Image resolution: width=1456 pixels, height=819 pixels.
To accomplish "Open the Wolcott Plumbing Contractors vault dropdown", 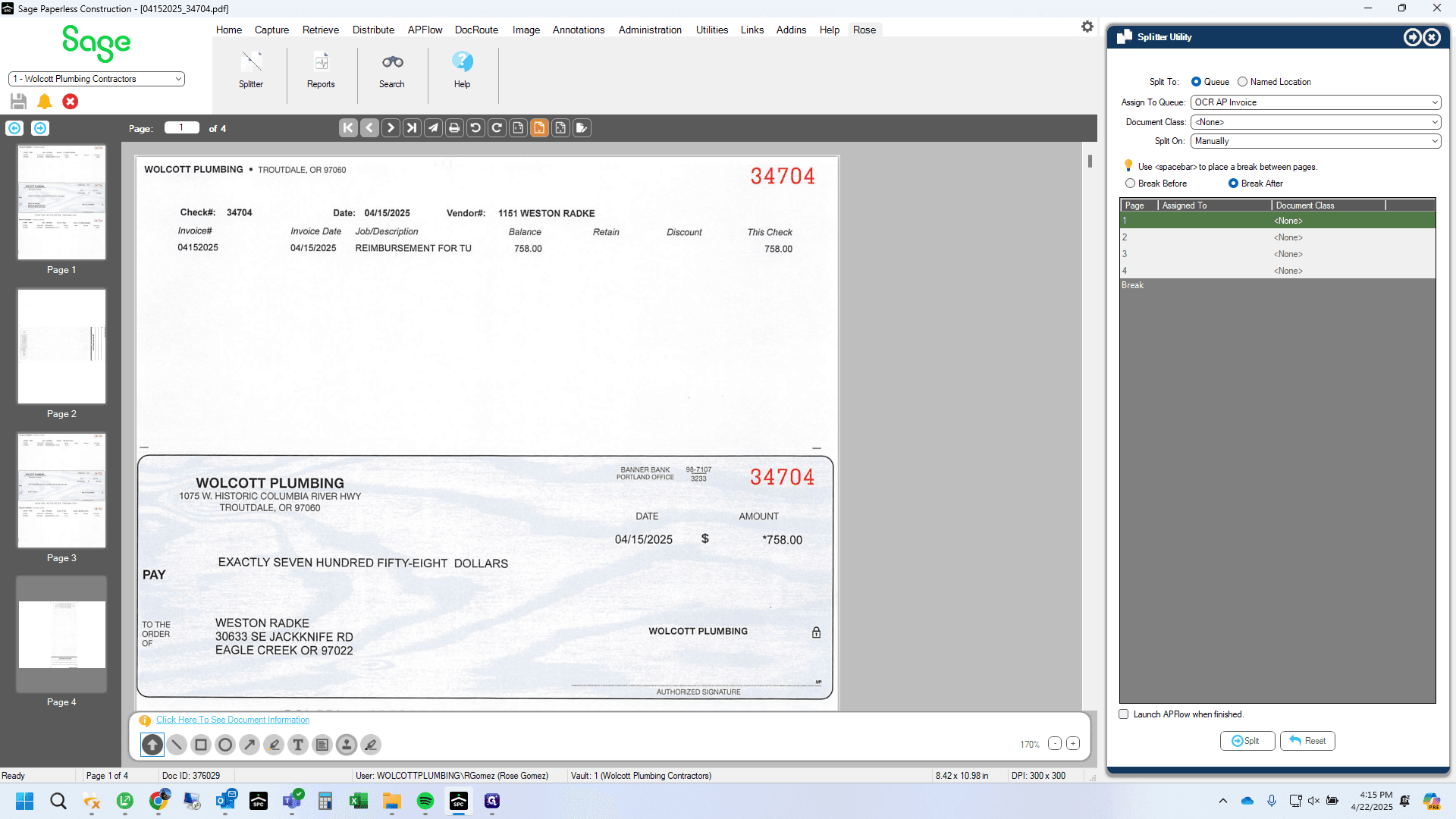I will (96, 79).
